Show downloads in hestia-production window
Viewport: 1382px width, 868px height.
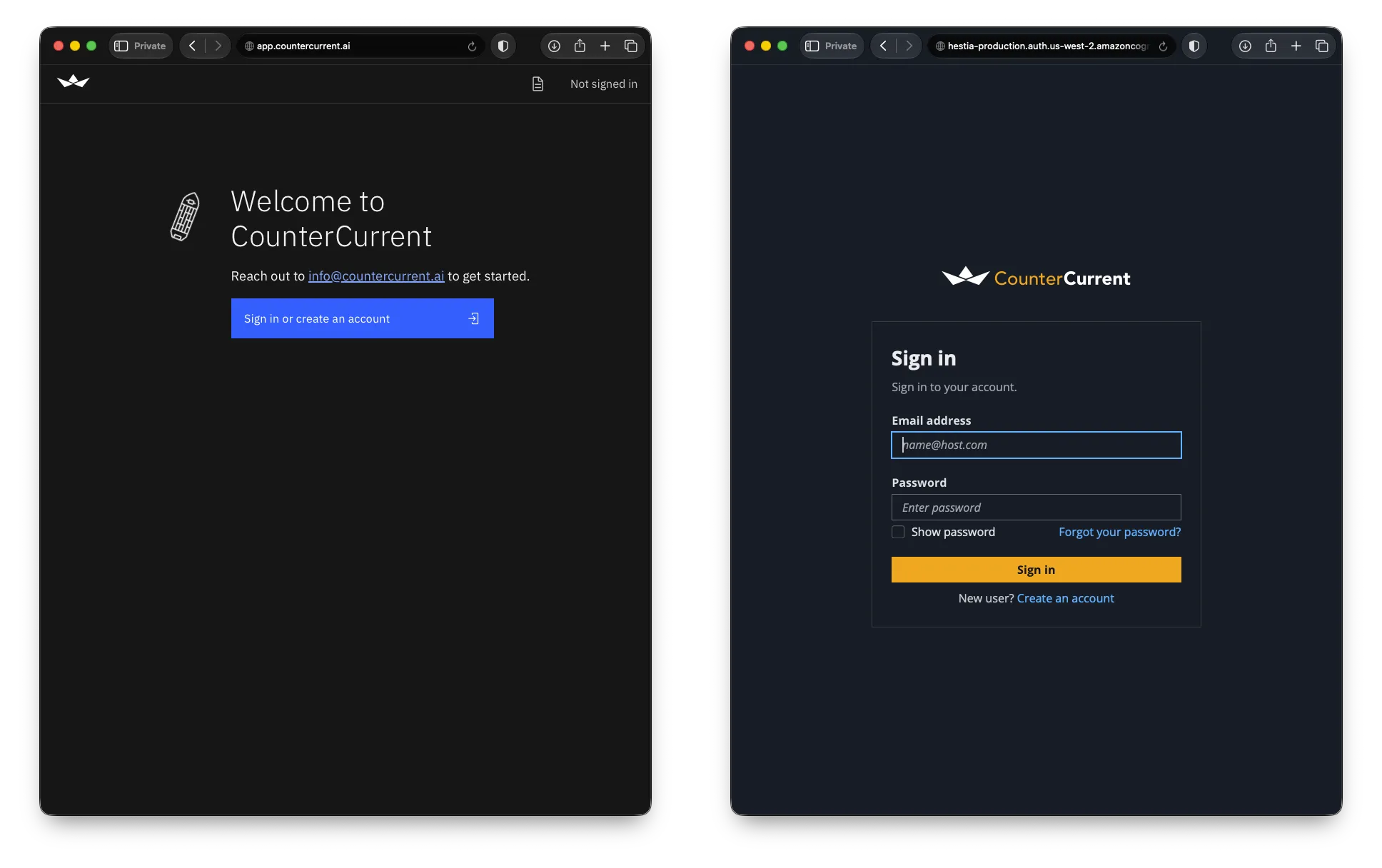point(1245,46)
